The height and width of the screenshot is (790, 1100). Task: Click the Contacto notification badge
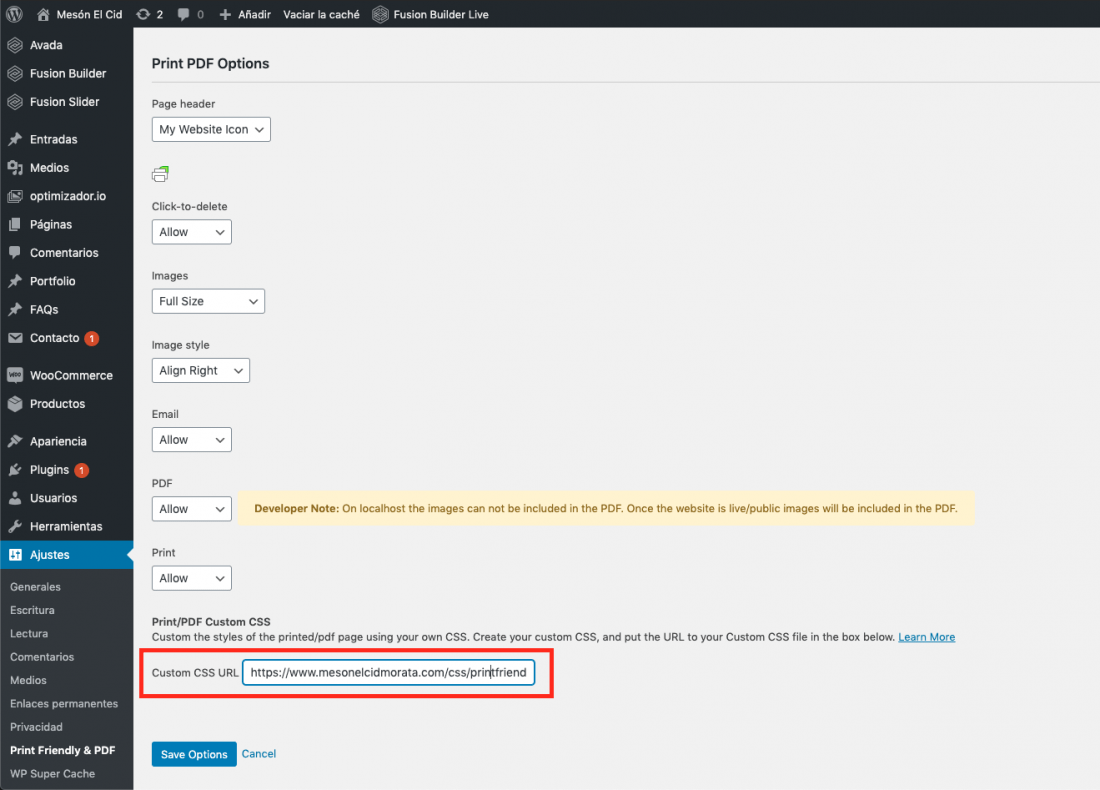click(92, 339)
